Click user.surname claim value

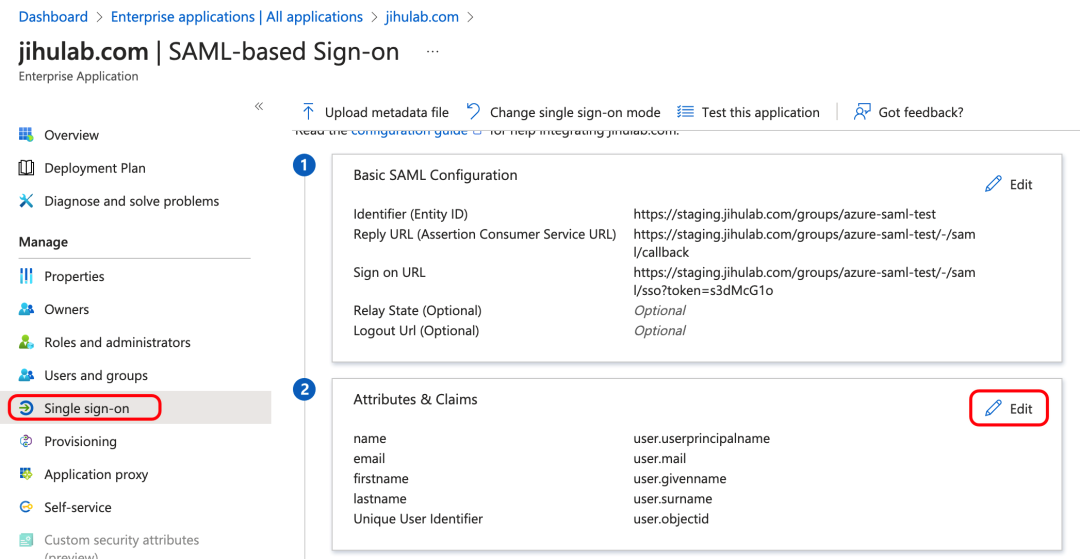point(672,498)
